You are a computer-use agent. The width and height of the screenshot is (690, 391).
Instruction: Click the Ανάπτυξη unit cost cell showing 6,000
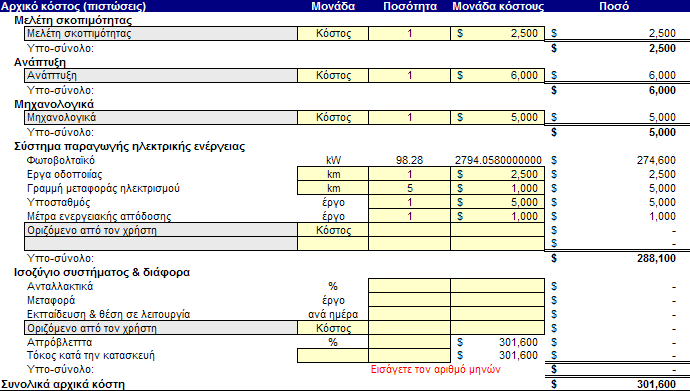click(497, 76)
